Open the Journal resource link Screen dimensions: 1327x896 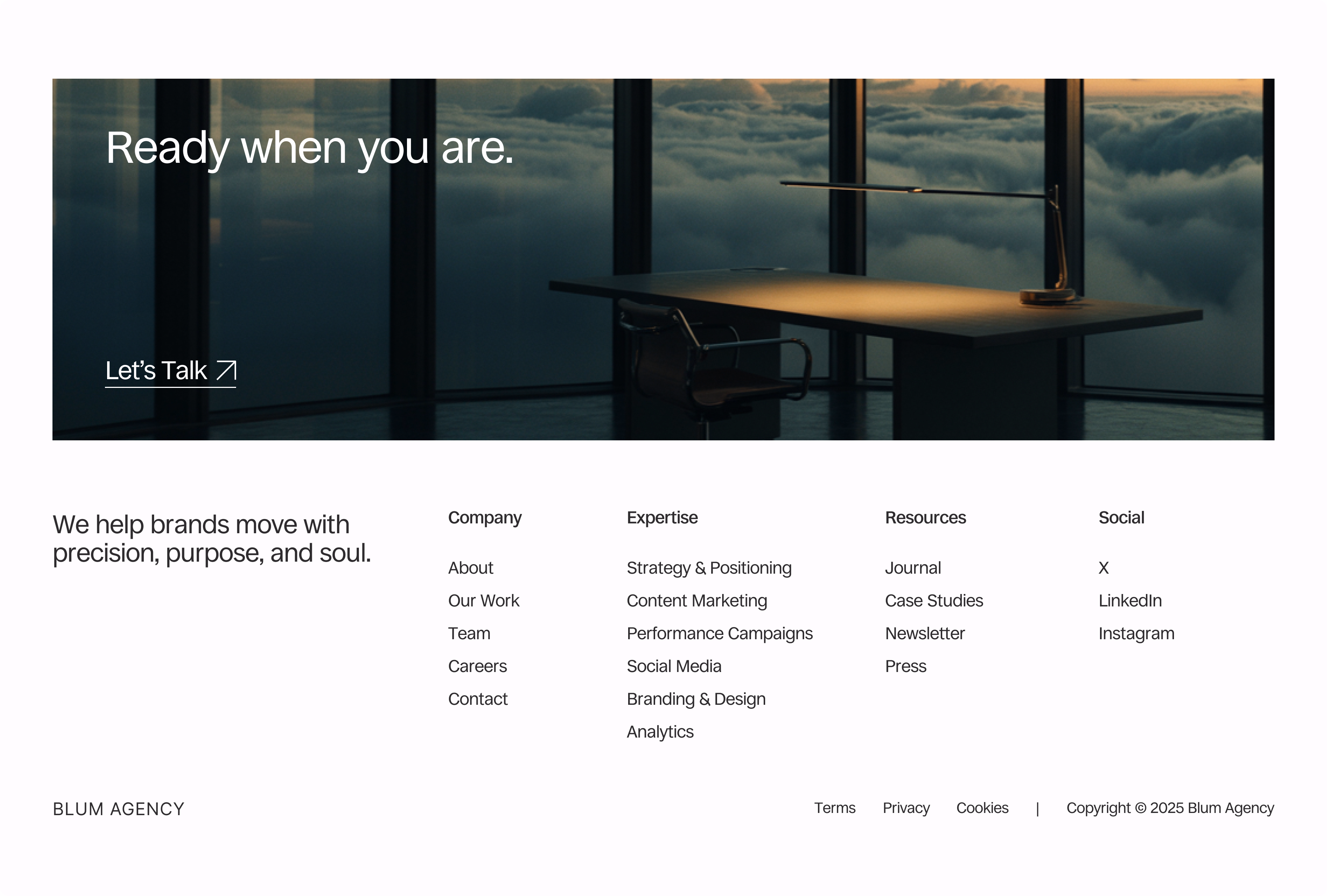pyautogui.click(x=913, y=568)
